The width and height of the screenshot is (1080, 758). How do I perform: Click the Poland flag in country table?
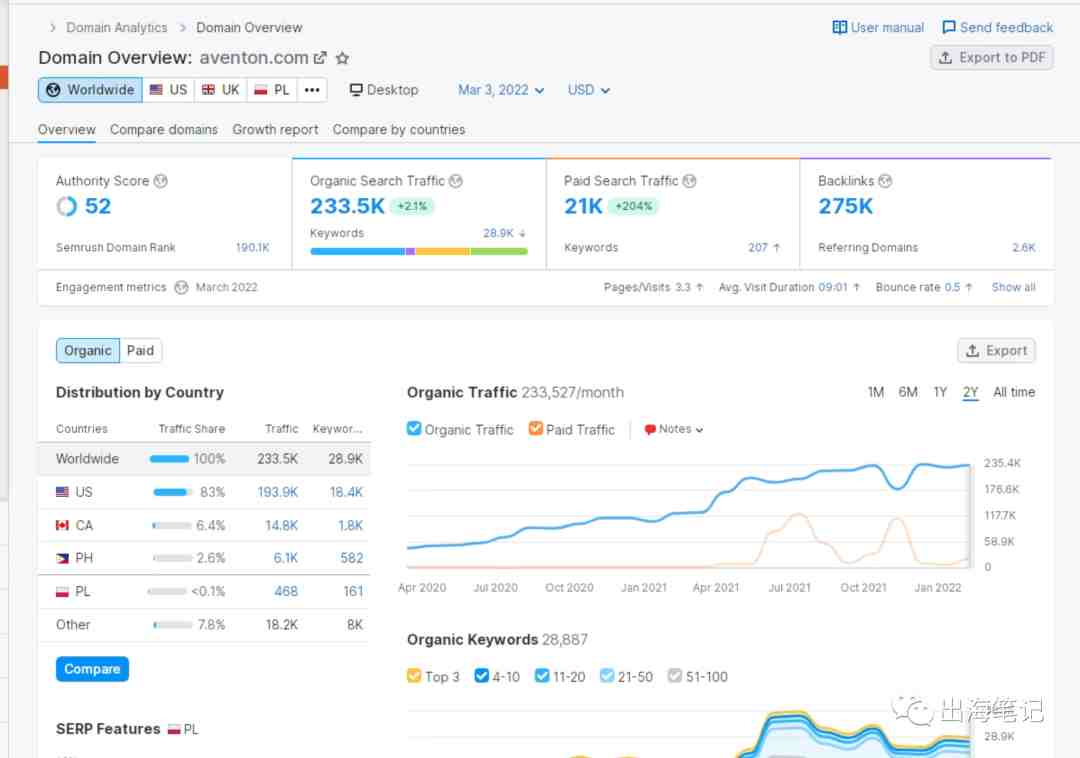point(63,591)
